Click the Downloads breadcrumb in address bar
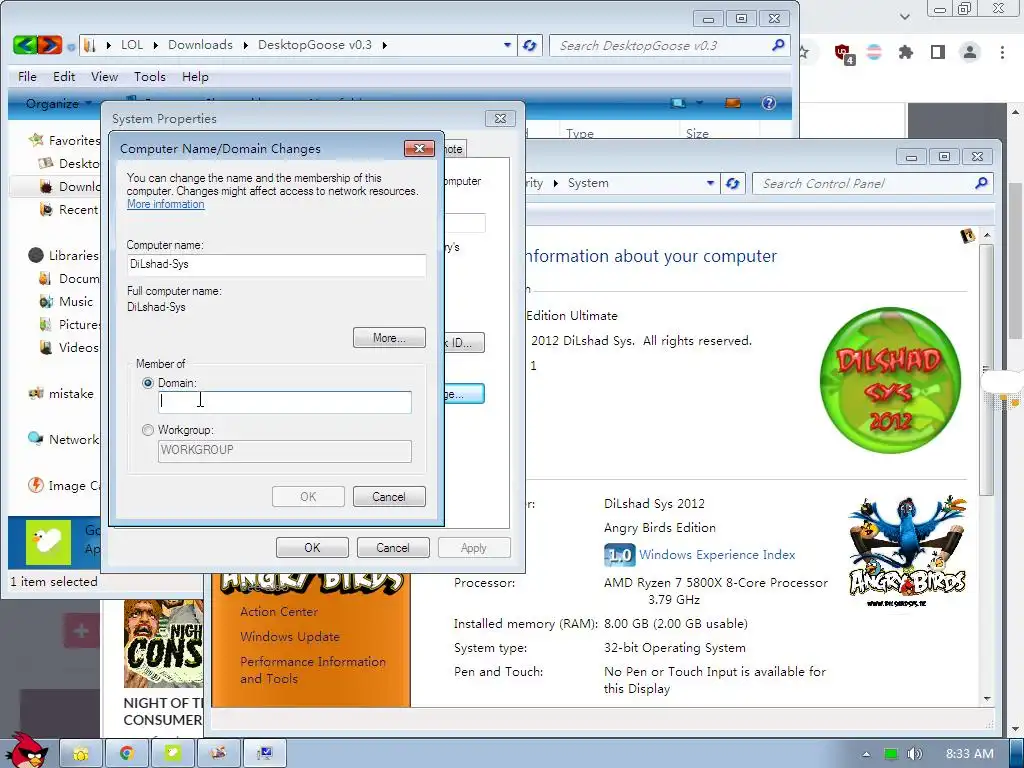The image size is (1024, 768). (200, 44)
